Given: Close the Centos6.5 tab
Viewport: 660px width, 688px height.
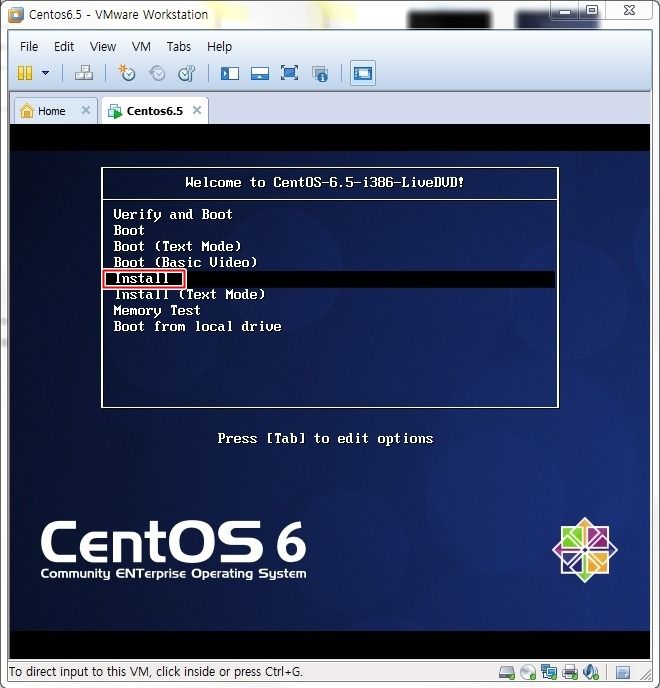Looking at the screenshot, I should (x=197, y=110).
